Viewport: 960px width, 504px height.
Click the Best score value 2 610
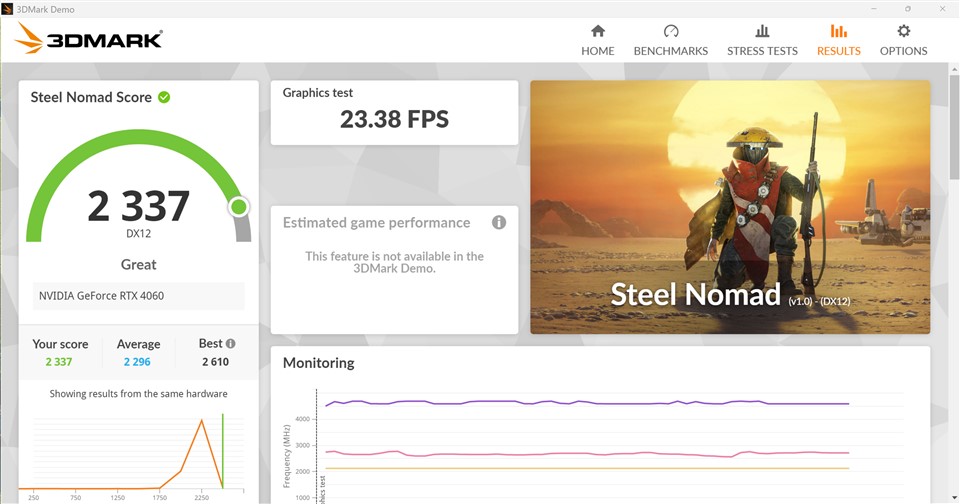pos(217,362)
